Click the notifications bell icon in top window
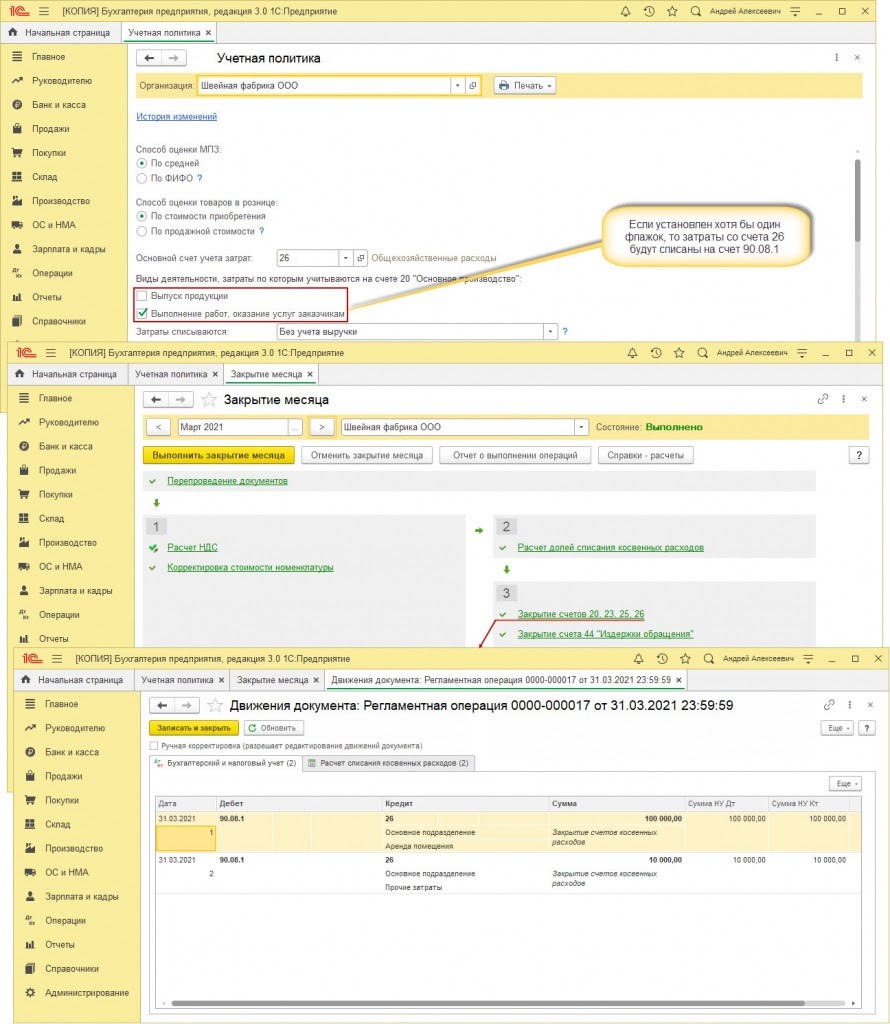The image size is (890, 1024). point(625,10)
